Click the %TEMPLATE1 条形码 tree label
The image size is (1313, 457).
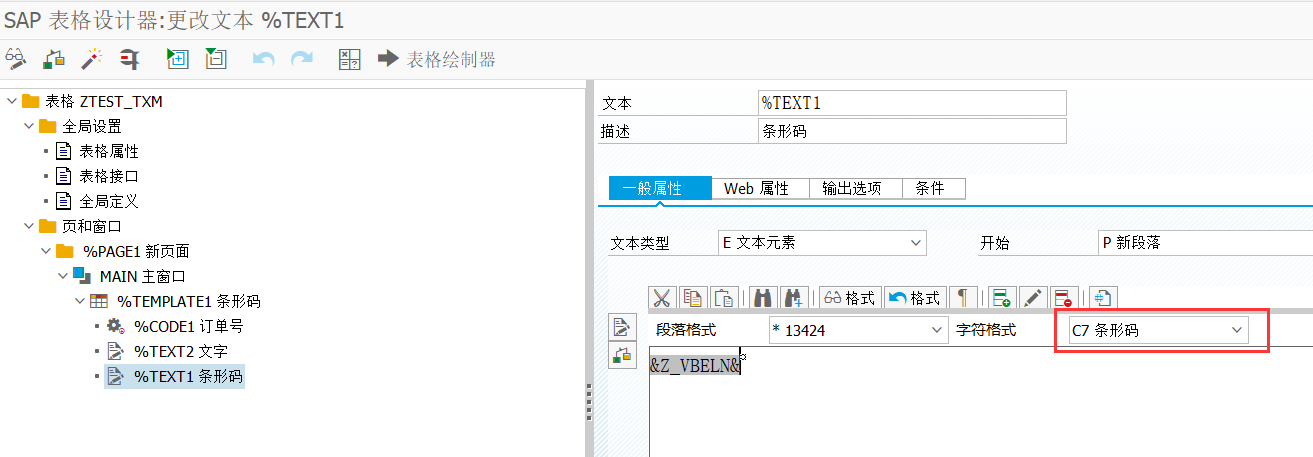pos(189,301)
